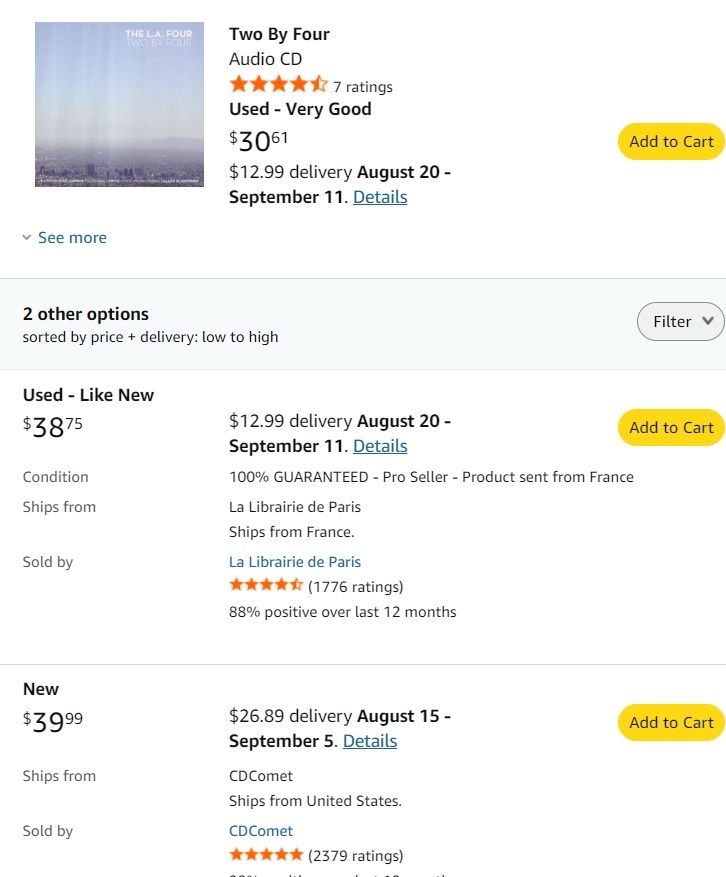This screenshot has width=726, height=877.
Task: Open Details link for the Like New delivery
Action: 380,446
